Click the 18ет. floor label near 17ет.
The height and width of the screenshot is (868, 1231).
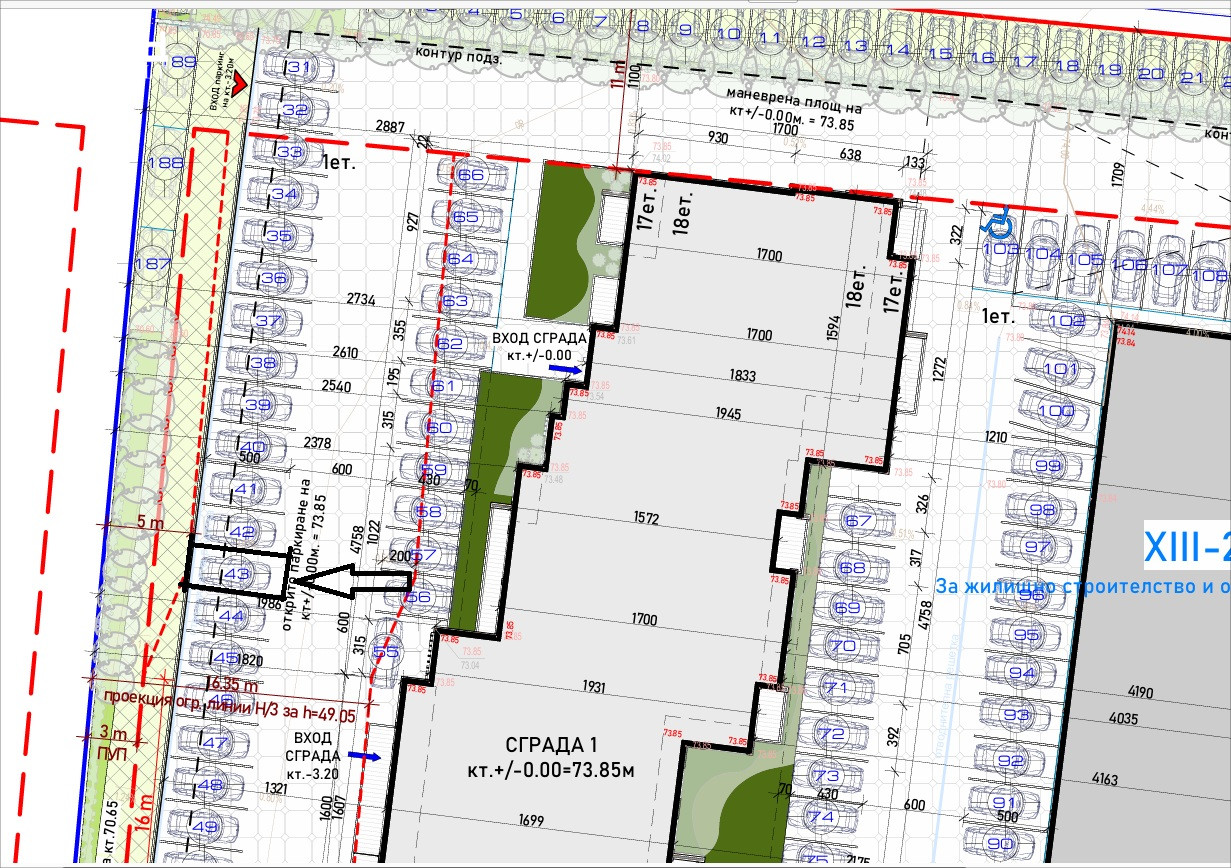[684, 213]
